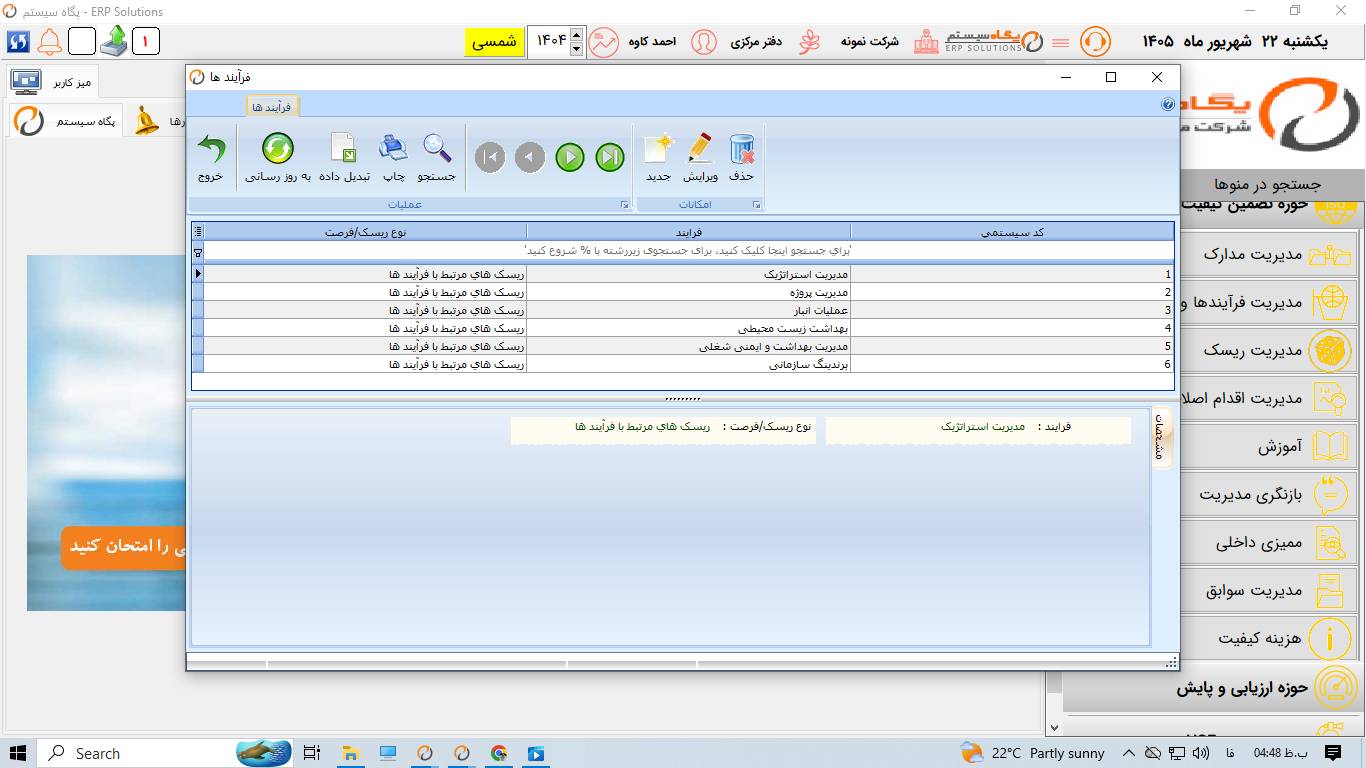The height and width of the screenshot is (768, 1366).
Task: Open Chrome from the Windows taskbar
Action: [499, 753]
